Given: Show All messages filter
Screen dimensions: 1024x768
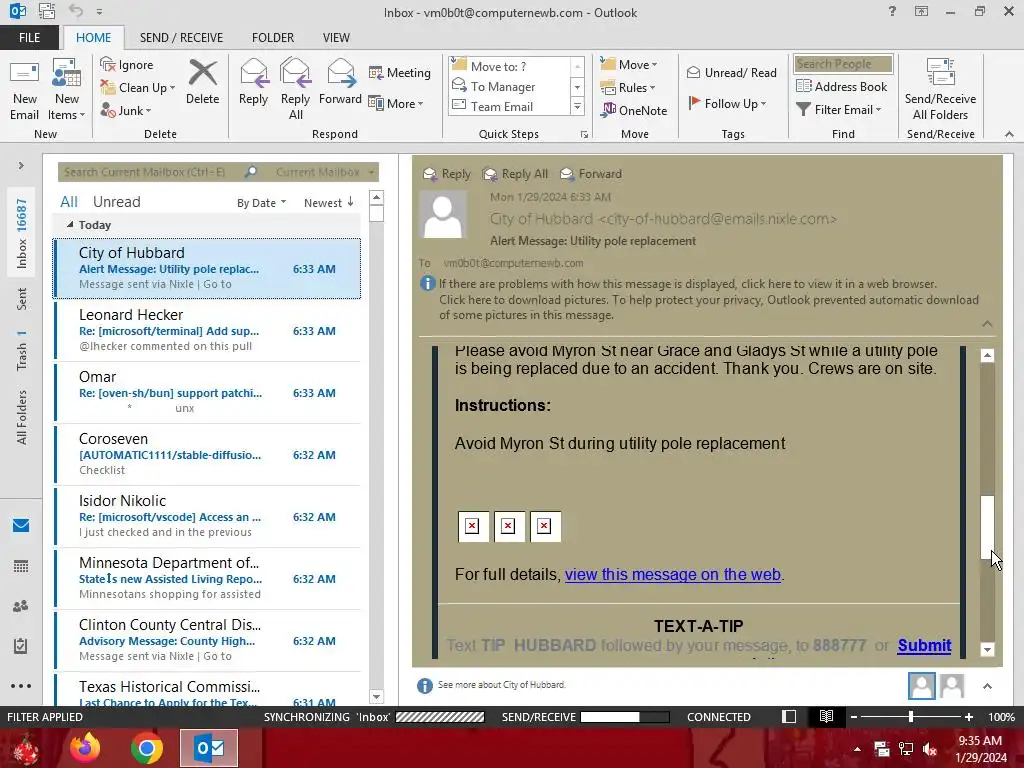Looking at the screenshot, I should click(x=69, y=202).
